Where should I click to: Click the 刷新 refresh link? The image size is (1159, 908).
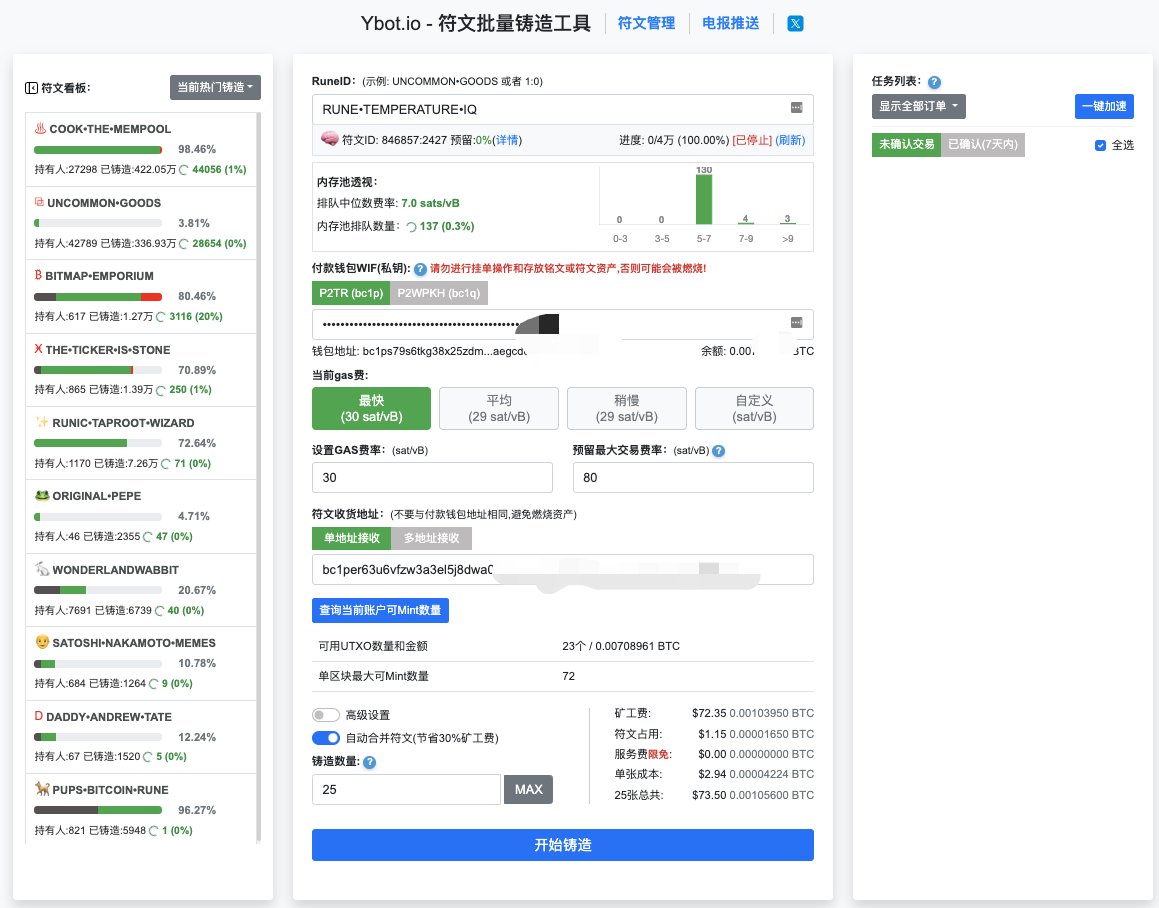(x=790, y=140)
